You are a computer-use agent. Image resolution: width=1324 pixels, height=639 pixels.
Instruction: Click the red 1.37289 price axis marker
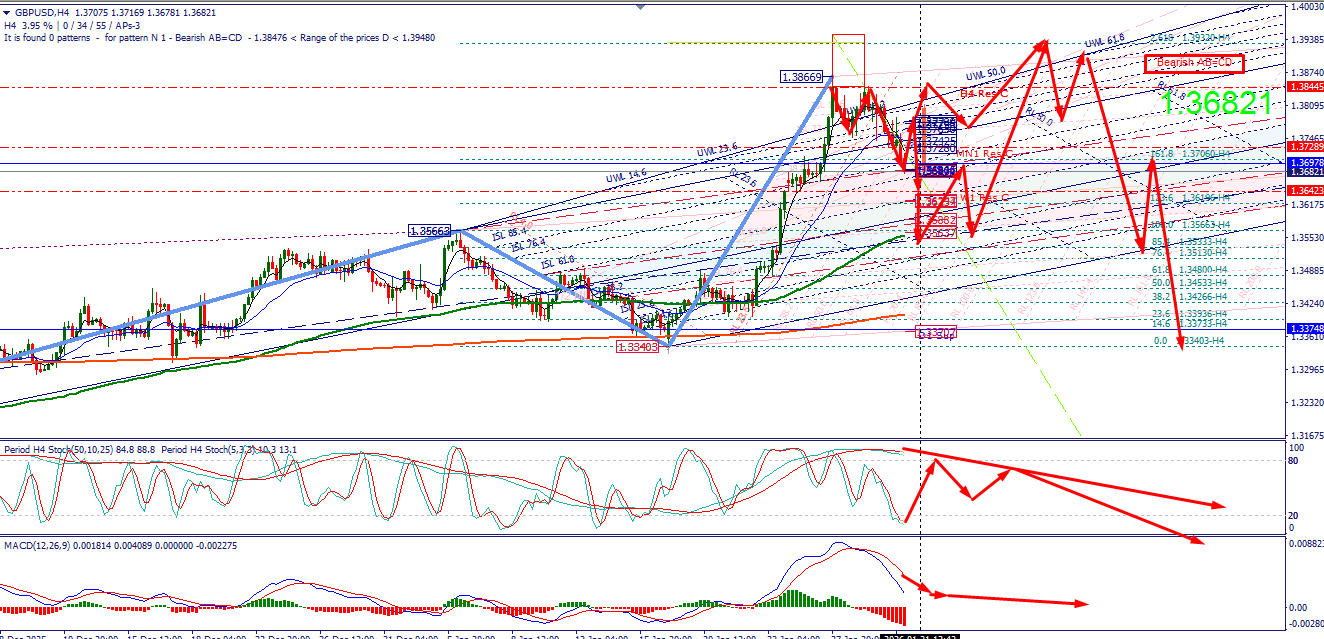(x=1304, y=147)
